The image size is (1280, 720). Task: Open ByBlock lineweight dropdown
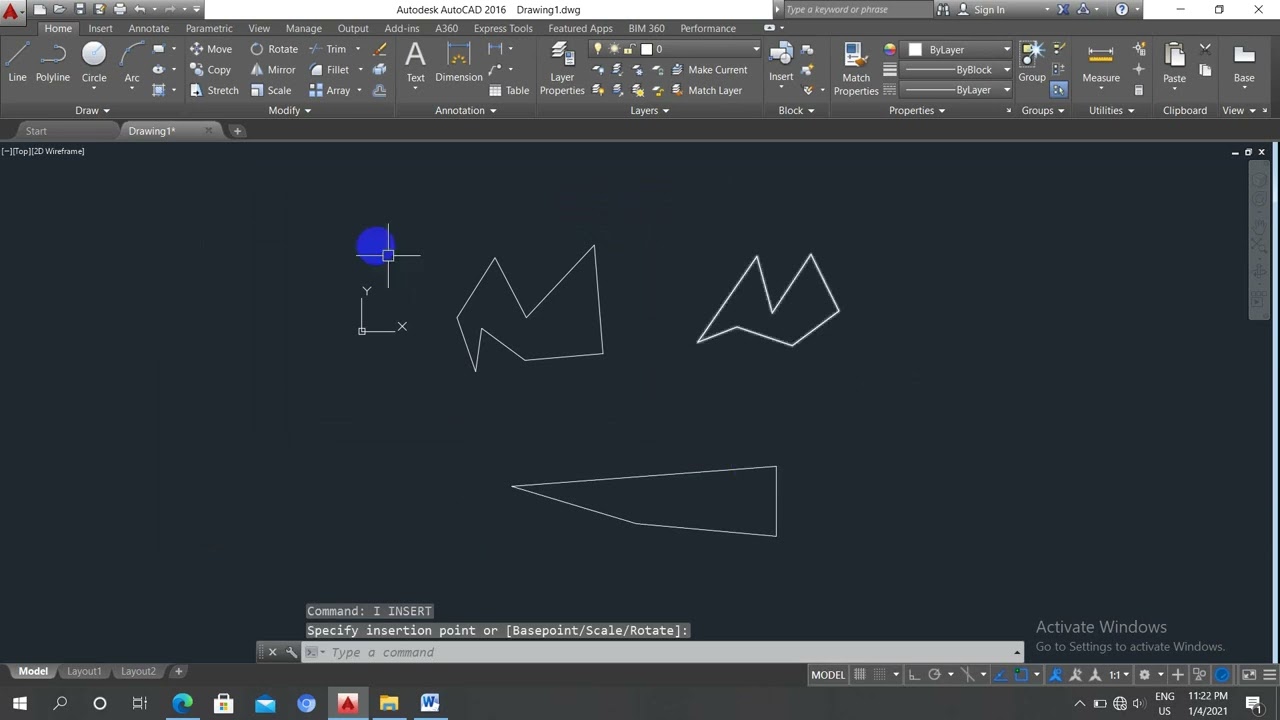tap(955, 70)
